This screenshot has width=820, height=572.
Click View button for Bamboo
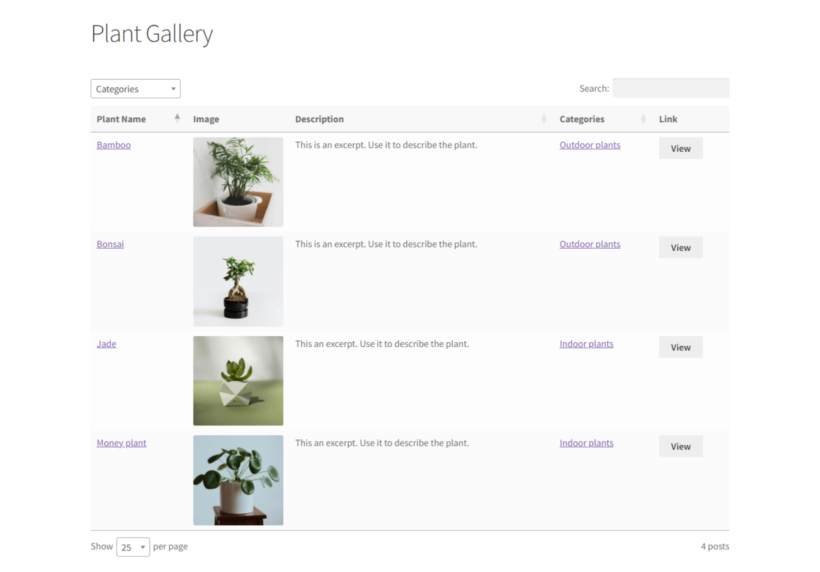point(680,148)
